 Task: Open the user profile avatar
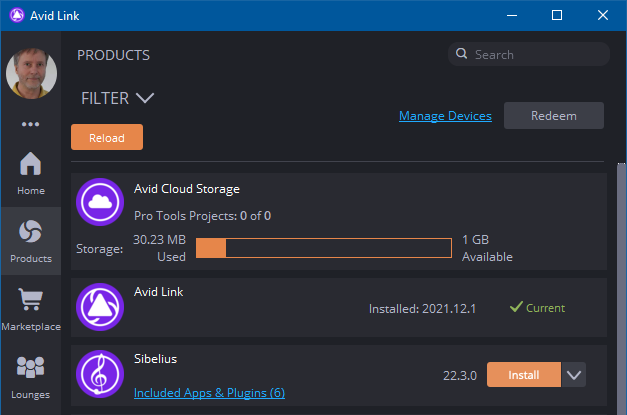(31, 74)
